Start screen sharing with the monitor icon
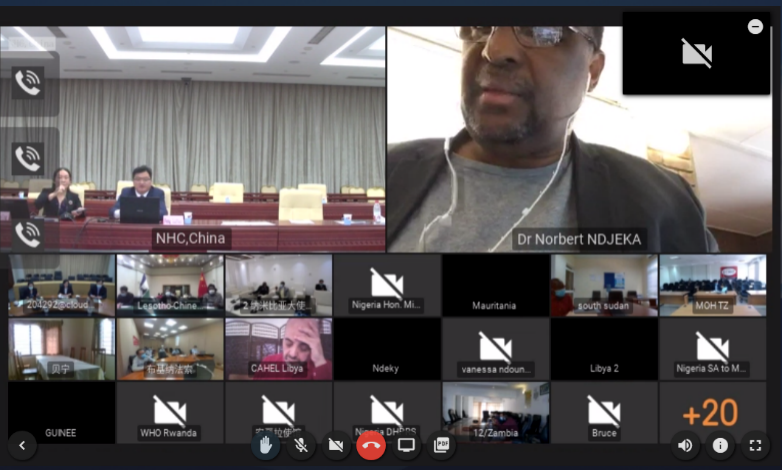The width and height of the screenshot is (784, 472). point(406,445)
